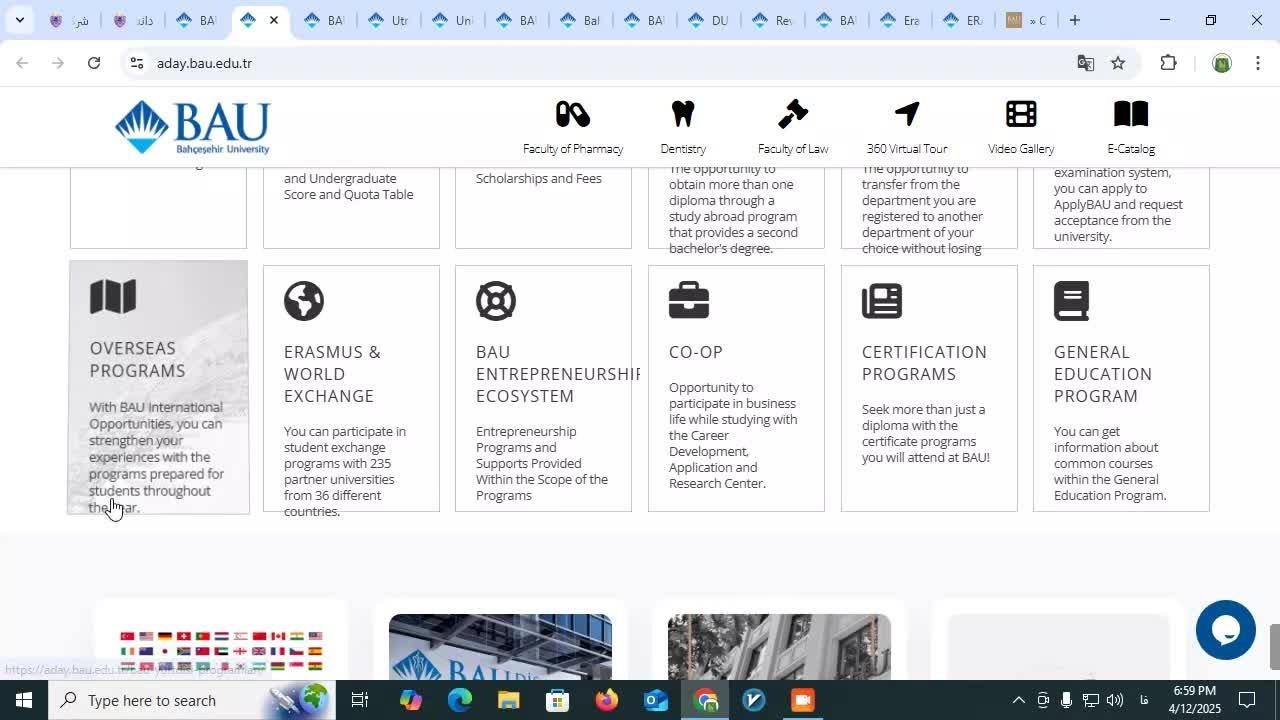Open the Video Gallery film icon

pyautogui.click(x=1020, y=114)
